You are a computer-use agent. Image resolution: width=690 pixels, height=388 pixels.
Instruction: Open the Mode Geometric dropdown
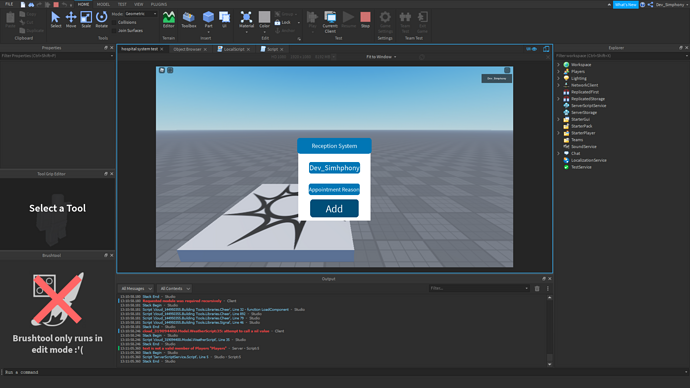click(141, 14)
